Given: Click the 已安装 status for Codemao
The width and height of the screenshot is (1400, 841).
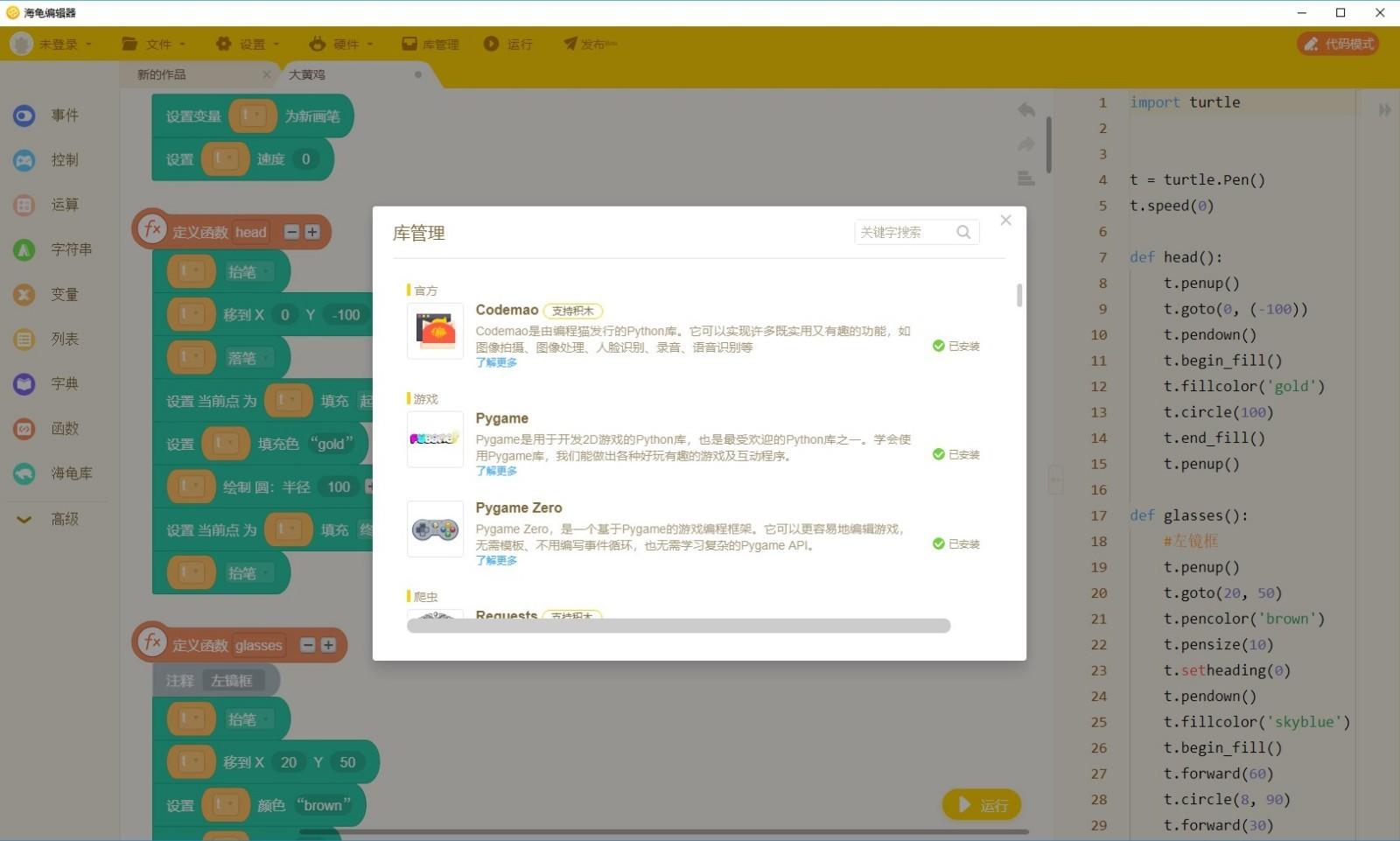Looking at the screenshot, I should [956, 347].
